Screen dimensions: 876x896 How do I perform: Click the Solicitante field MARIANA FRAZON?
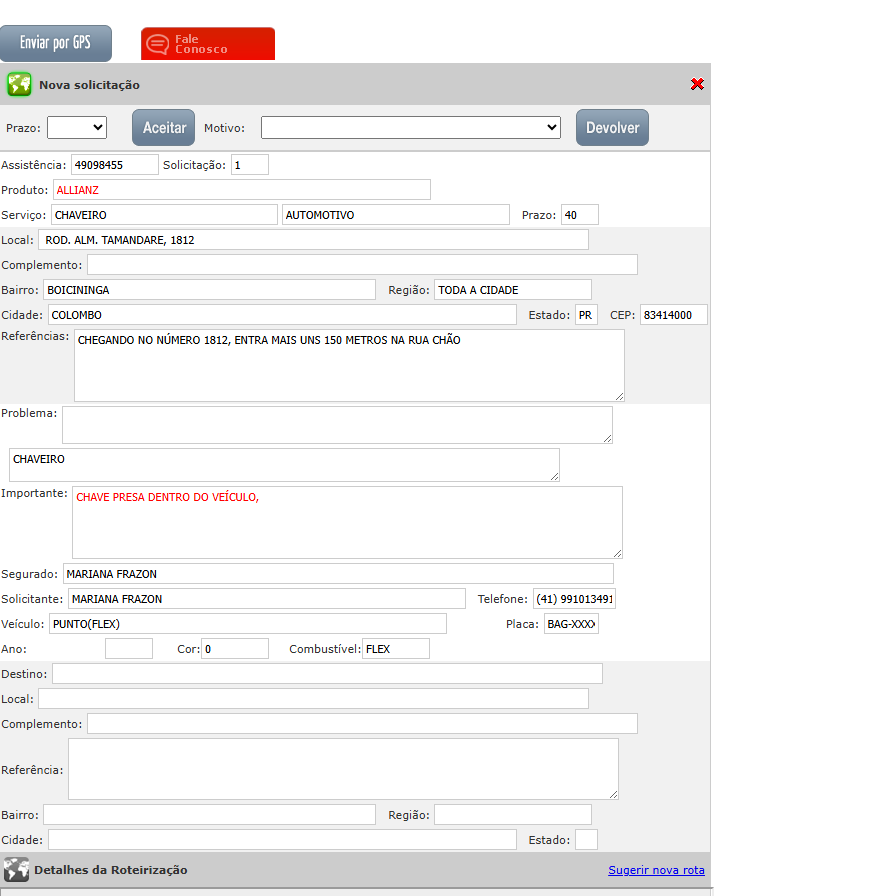click(x=267, y=599)
